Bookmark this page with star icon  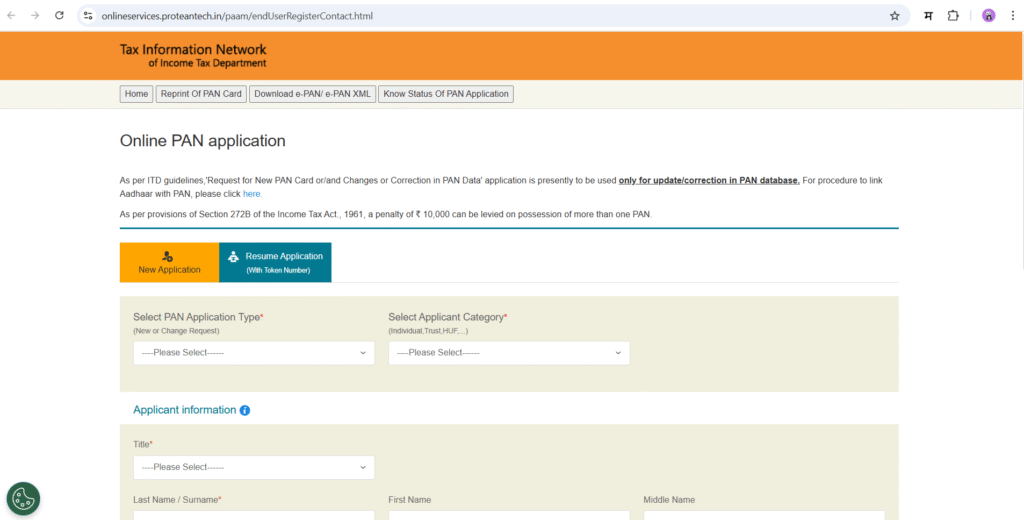tap(894, 16)
